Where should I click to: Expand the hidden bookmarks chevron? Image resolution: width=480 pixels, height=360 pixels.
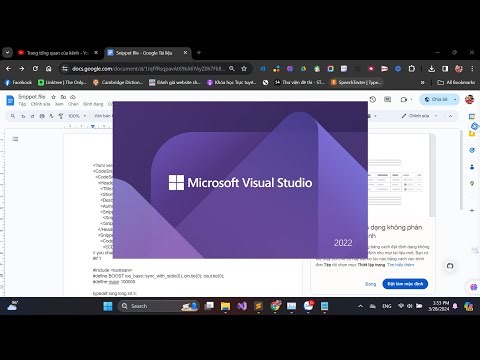423,82
